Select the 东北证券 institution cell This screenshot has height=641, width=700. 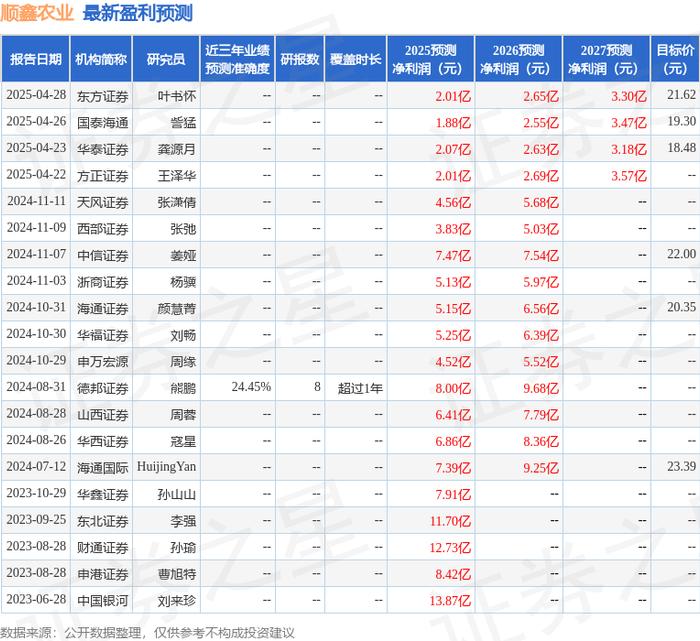click(103, 521)
